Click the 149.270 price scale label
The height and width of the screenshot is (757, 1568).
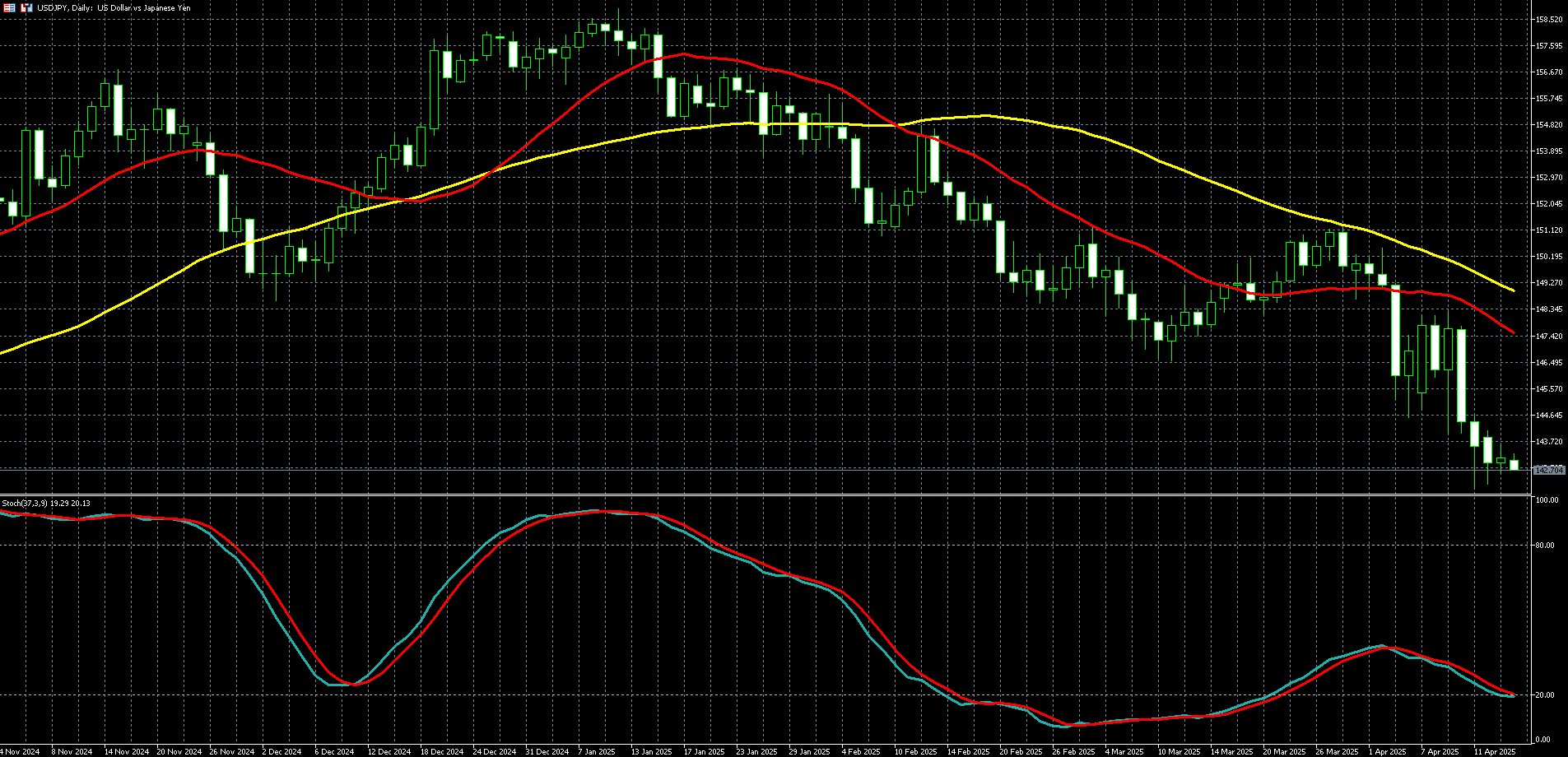click(1549, 283)
